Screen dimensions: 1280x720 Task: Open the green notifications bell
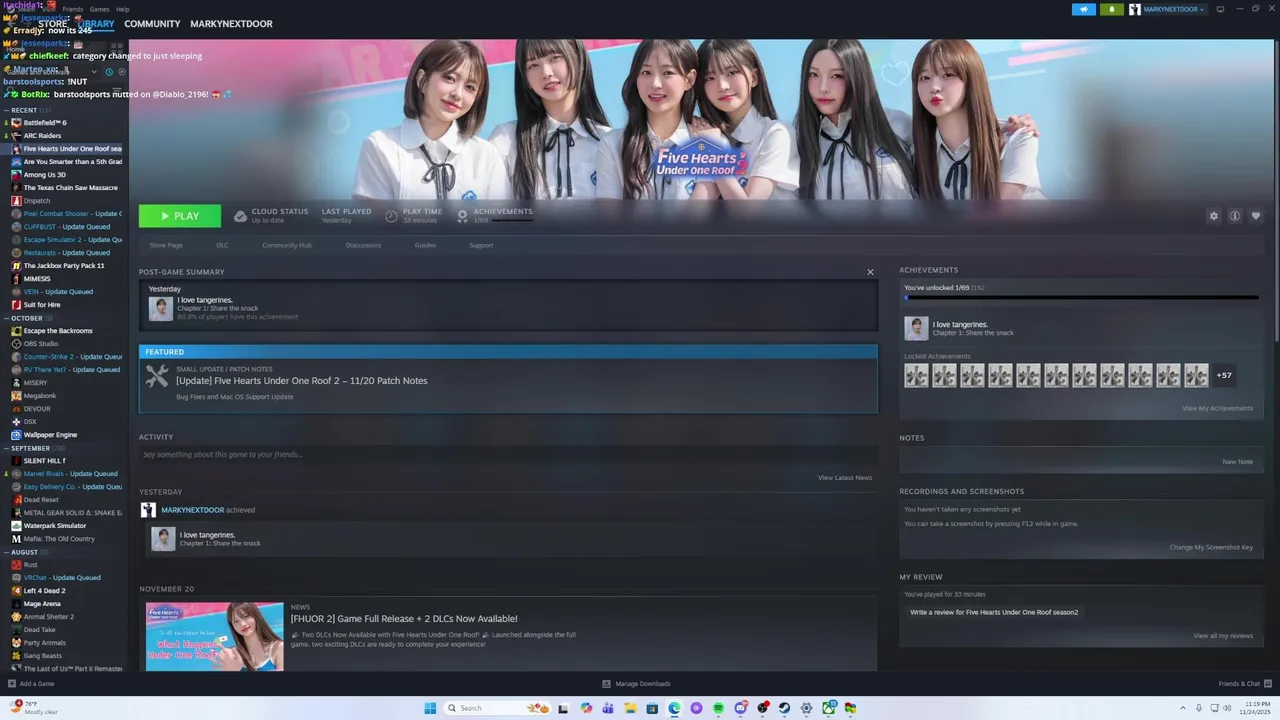pos(1112,9)
